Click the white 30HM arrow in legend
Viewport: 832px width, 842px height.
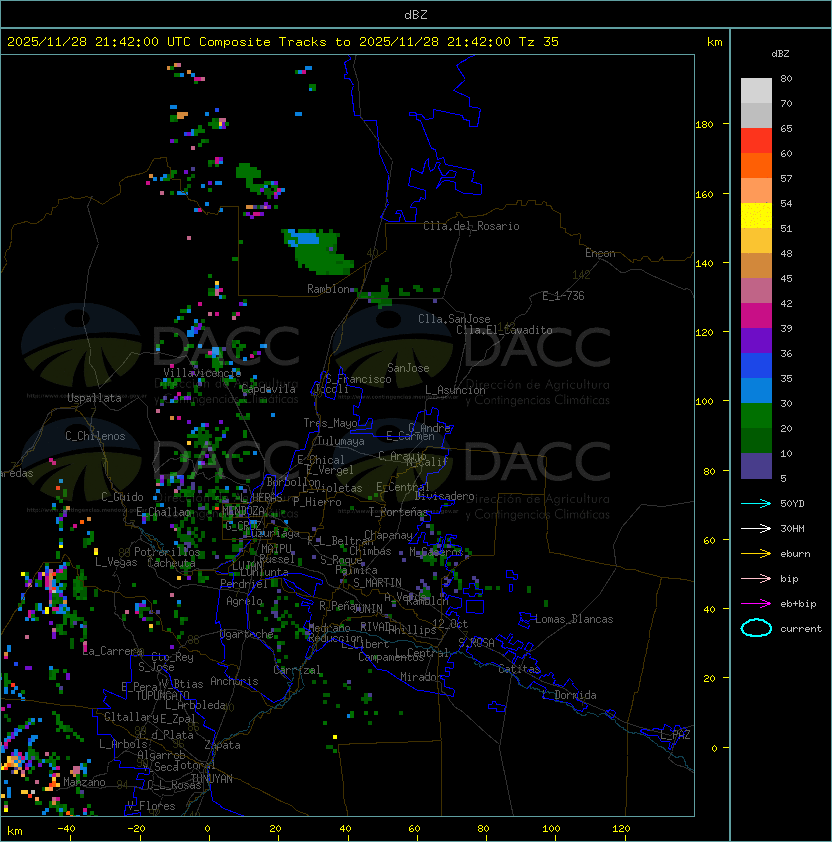point(756,528)
